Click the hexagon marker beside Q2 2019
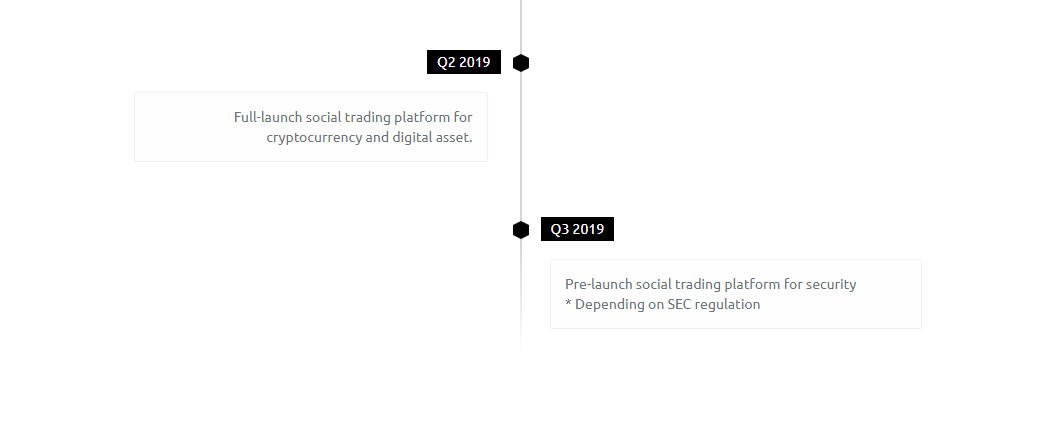The height and width of the screenshot is (432, 1040). [521, 63]
